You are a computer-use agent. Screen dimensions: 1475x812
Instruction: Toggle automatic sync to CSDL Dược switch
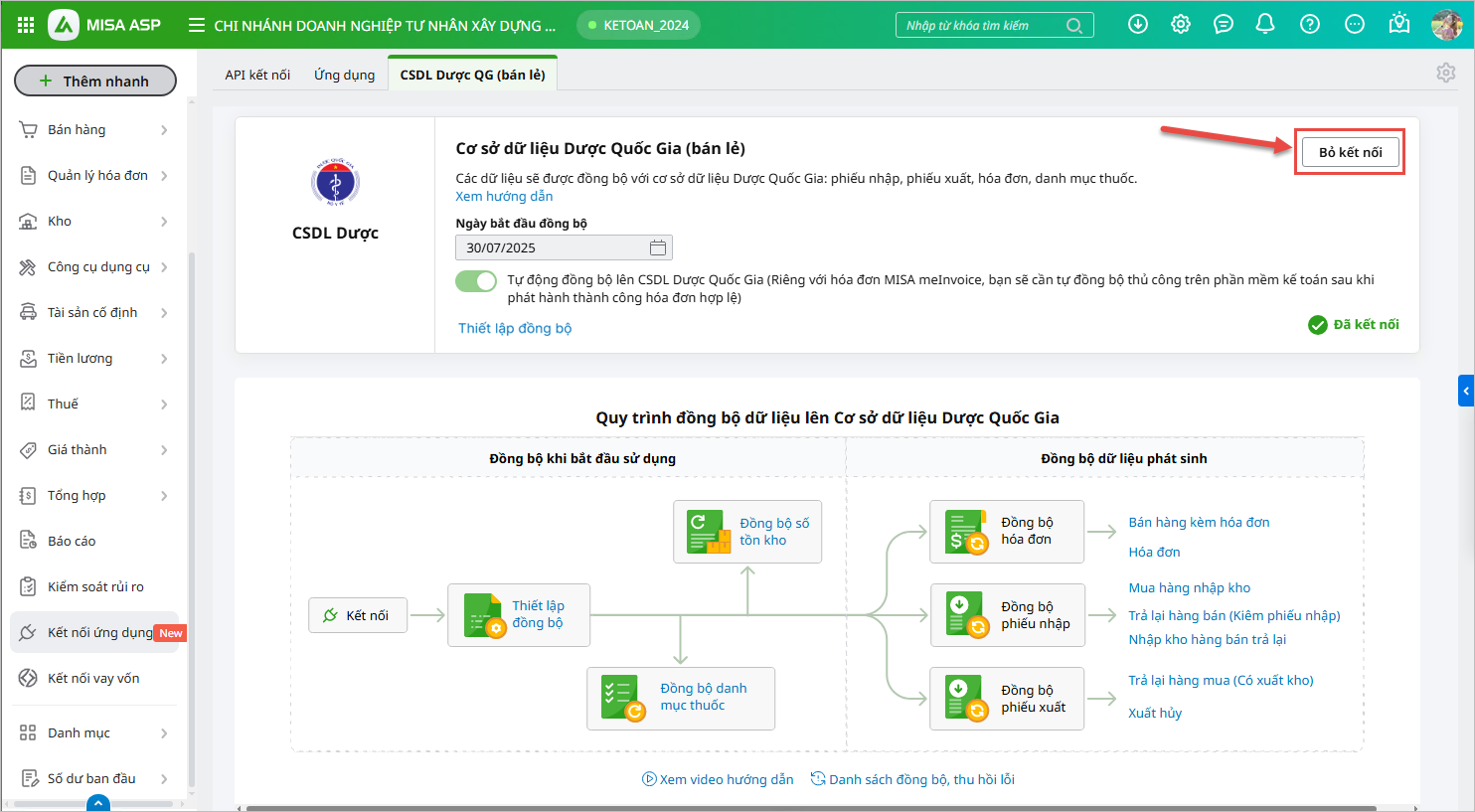pos(476,281)
